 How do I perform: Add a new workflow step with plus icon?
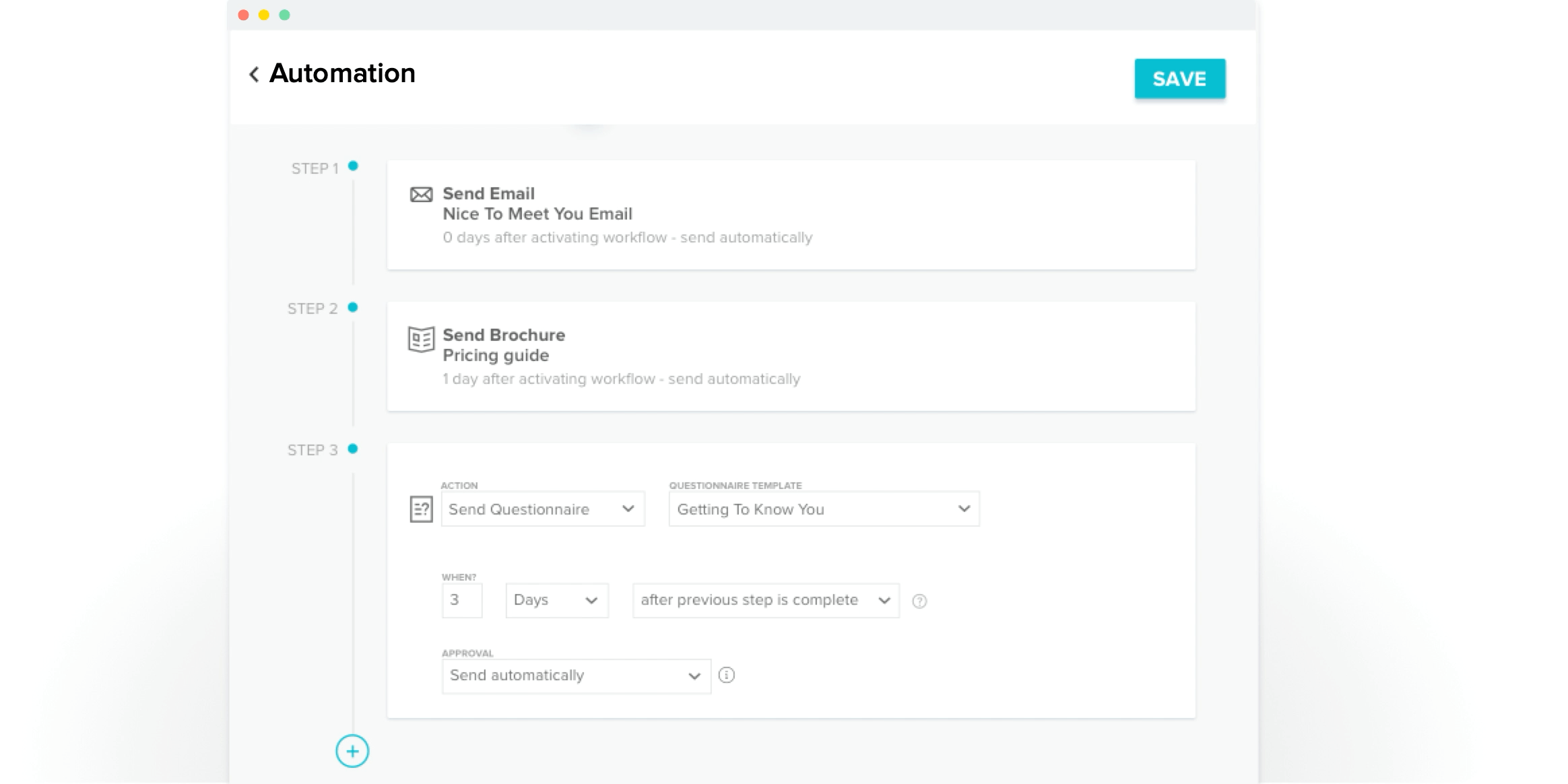click(x=353, y=752)
